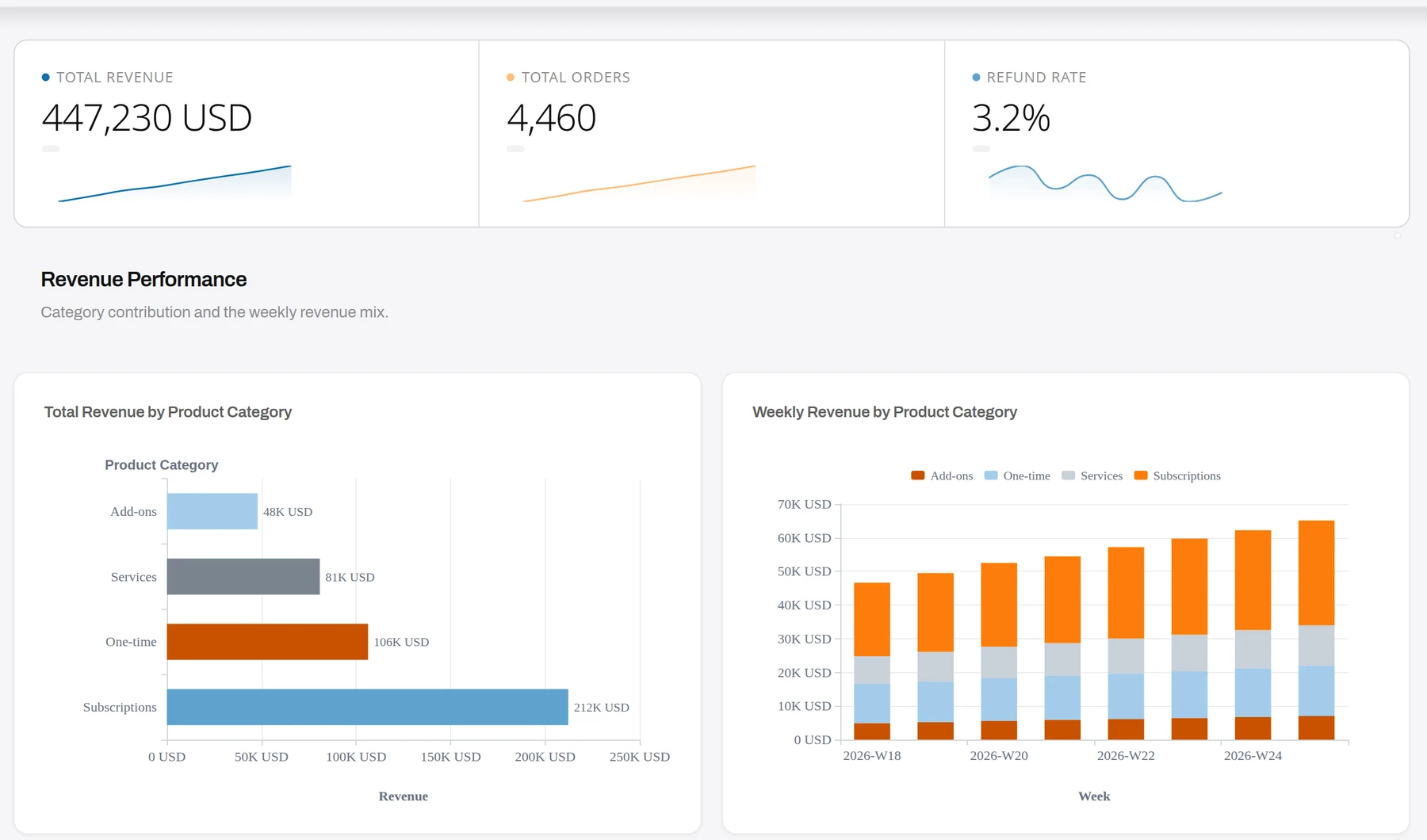Click the blue dot beside REFUND RATE
The width and height of the screenshot is (1427, 840).
(x=977, y=77)
